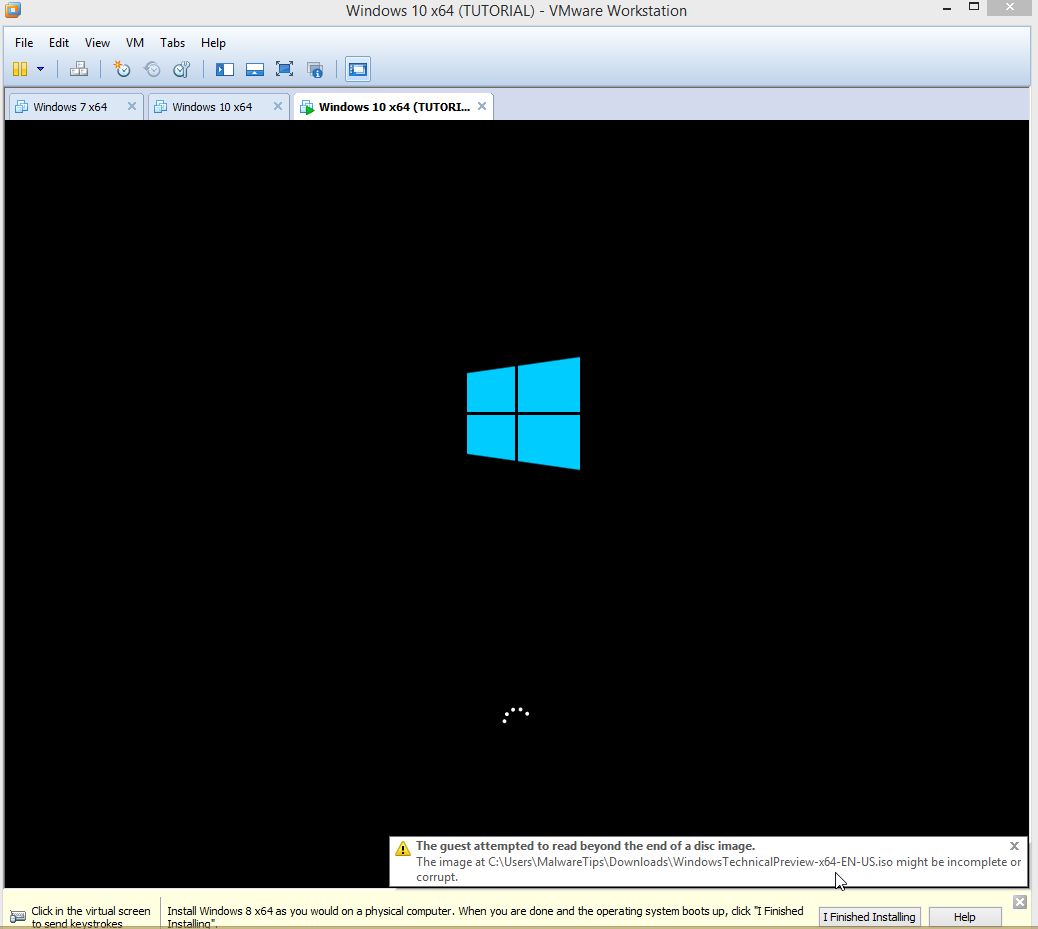The height and width of the screenshot is (929, 1038).
Task: Close the Windows 10 x64 (TUTORIAL) tab
Action: coord(482,106)
